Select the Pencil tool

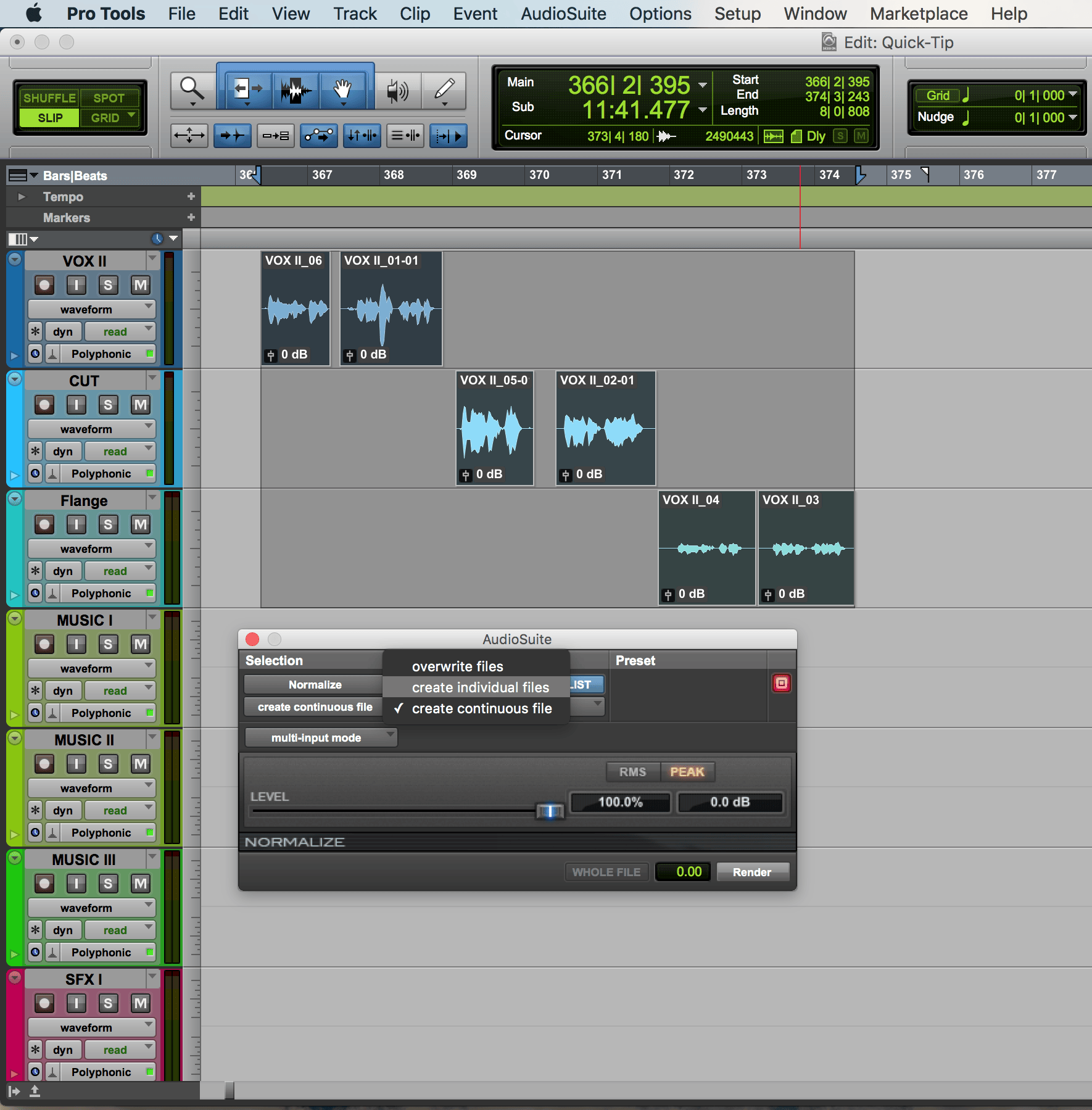pos(444,90)
